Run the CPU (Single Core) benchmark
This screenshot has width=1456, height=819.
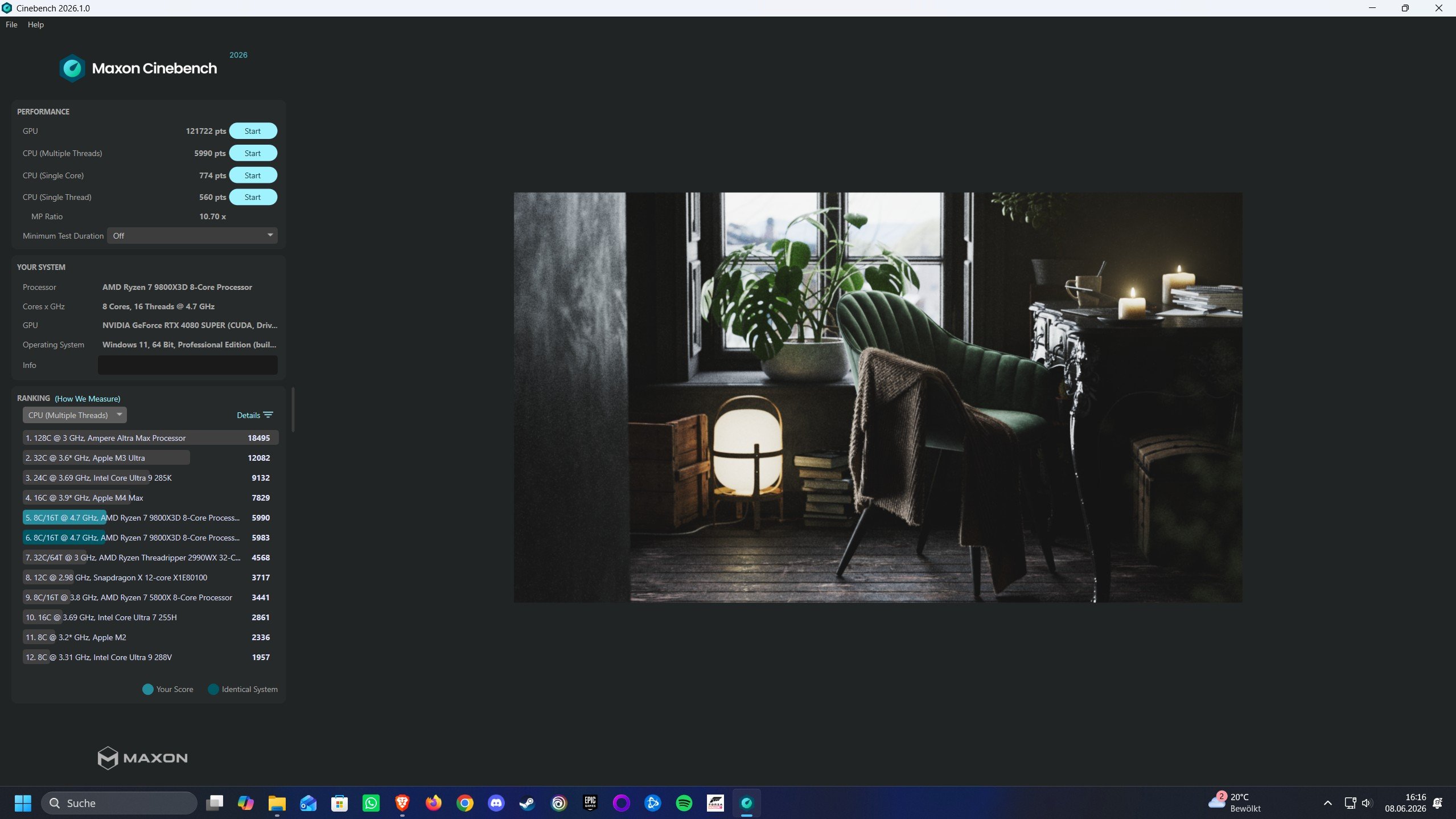[253, 175]
